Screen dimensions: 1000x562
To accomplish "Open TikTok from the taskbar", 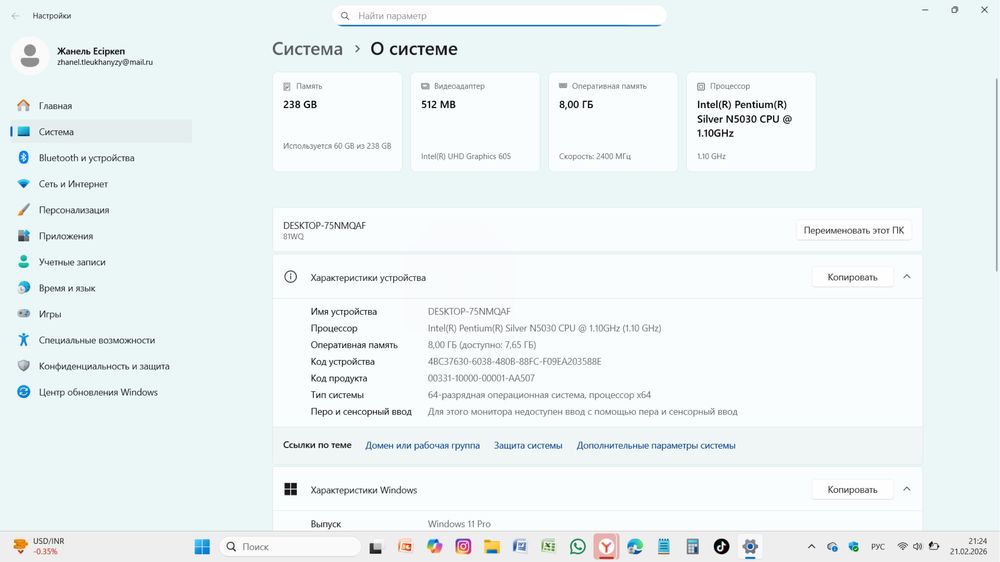I will [x=721, y=547].
